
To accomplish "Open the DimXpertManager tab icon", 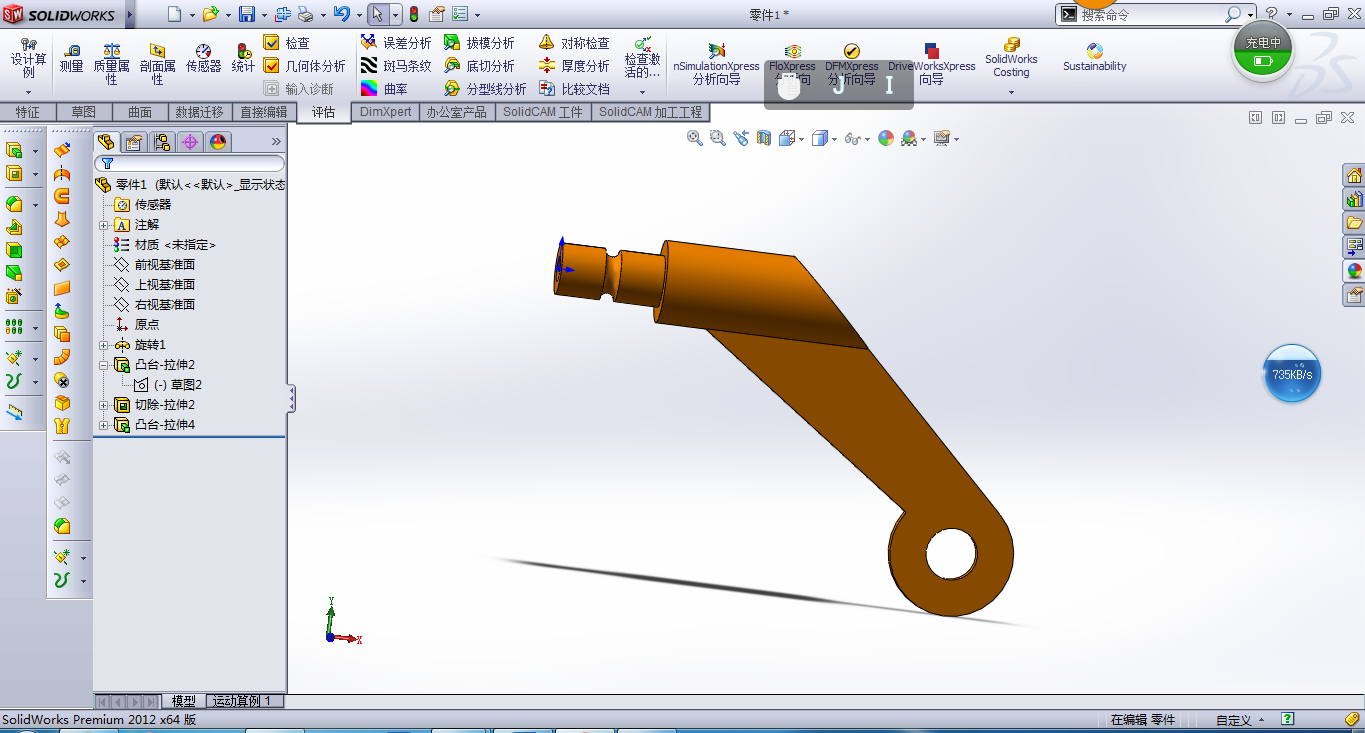I will [189, 141].
